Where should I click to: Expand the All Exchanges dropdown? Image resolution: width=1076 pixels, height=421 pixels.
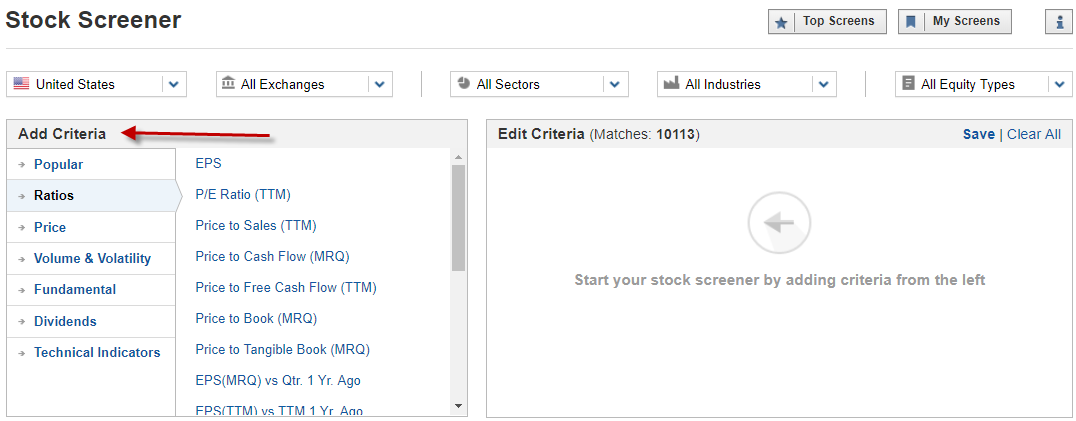[x=380, y=84]
